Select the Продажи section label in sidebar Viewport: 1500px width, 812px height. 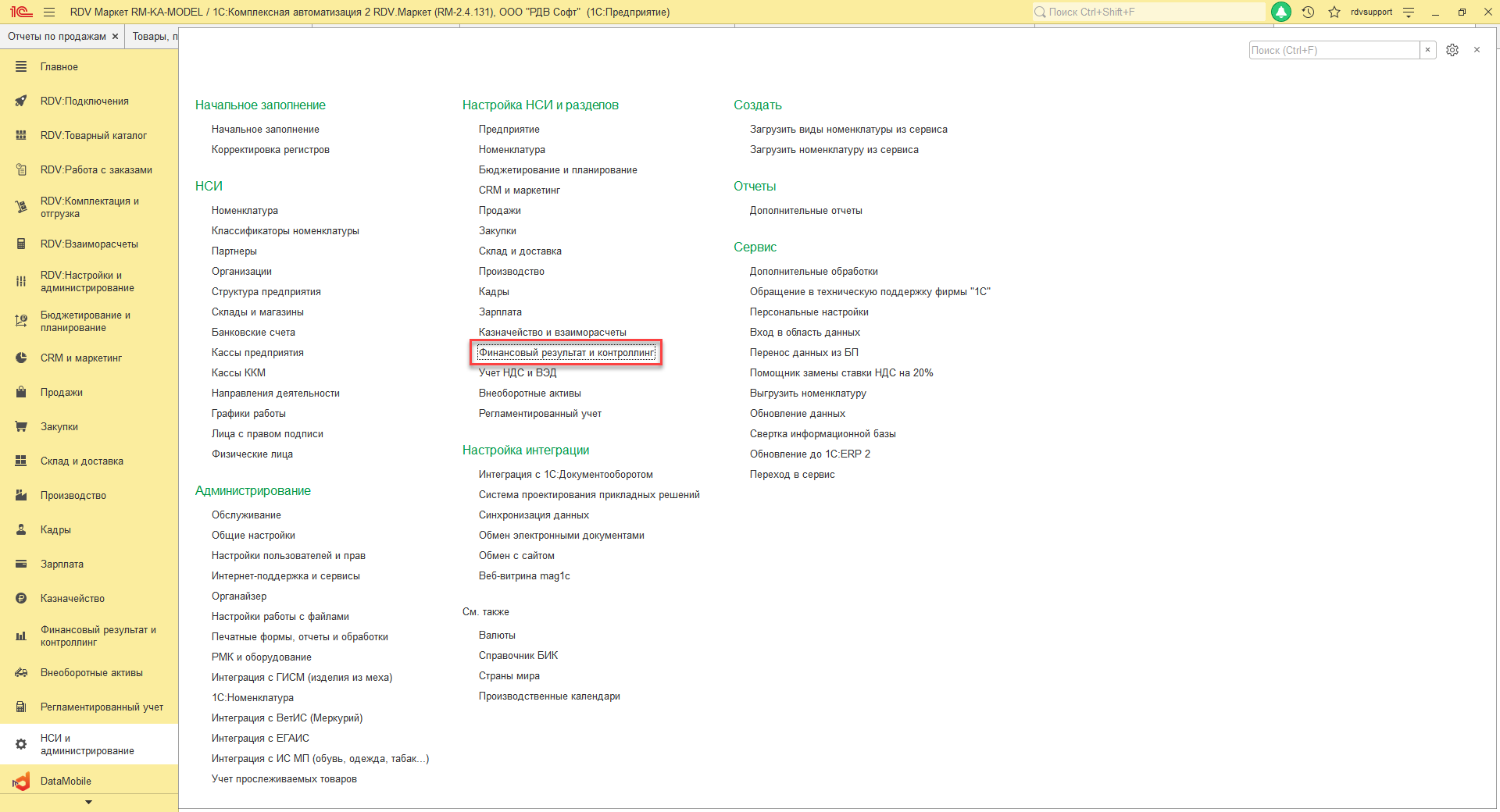coord(62,393)
